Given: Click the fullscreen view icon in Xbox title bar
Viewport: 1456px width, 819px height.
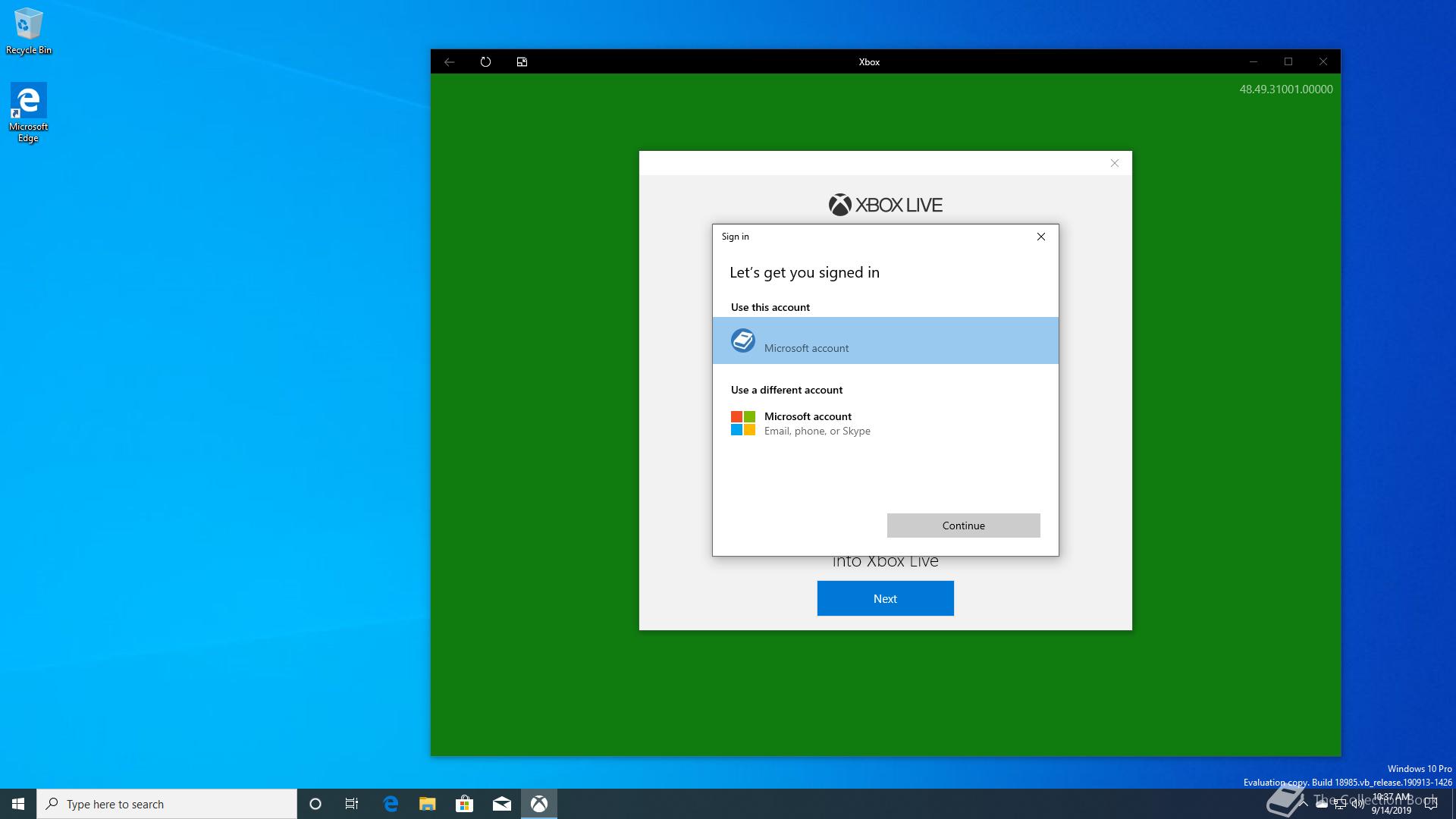Looking at the screenshot, I should tap(522, 62).
